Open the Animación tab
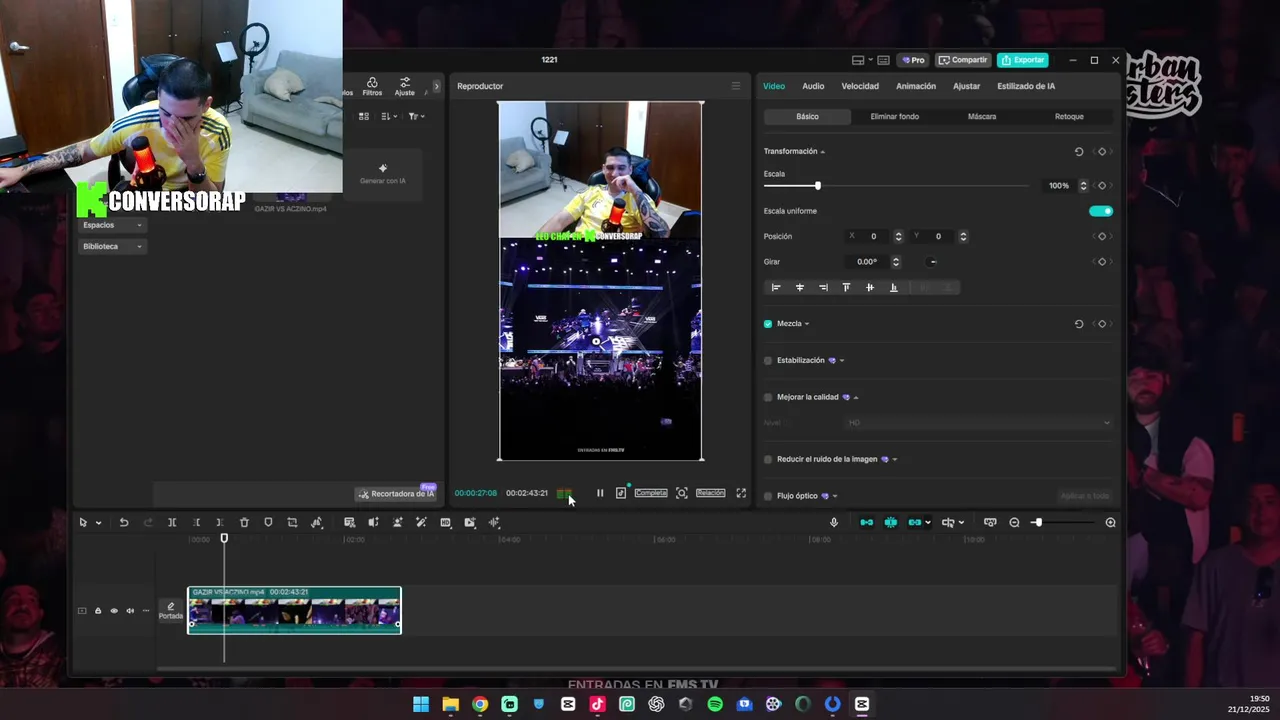The image size is (1280, 720). [x=916, y=86]
